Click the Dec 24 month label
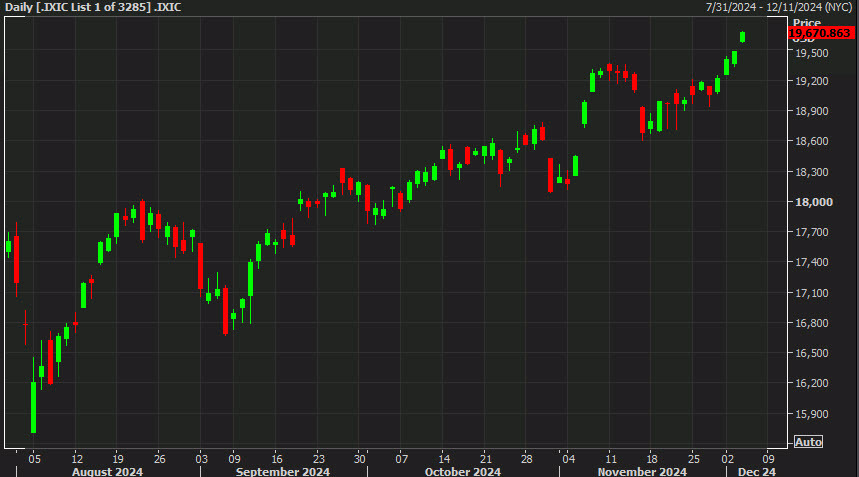The height and width of the screenshot is (477, 859). coord(757,472)
